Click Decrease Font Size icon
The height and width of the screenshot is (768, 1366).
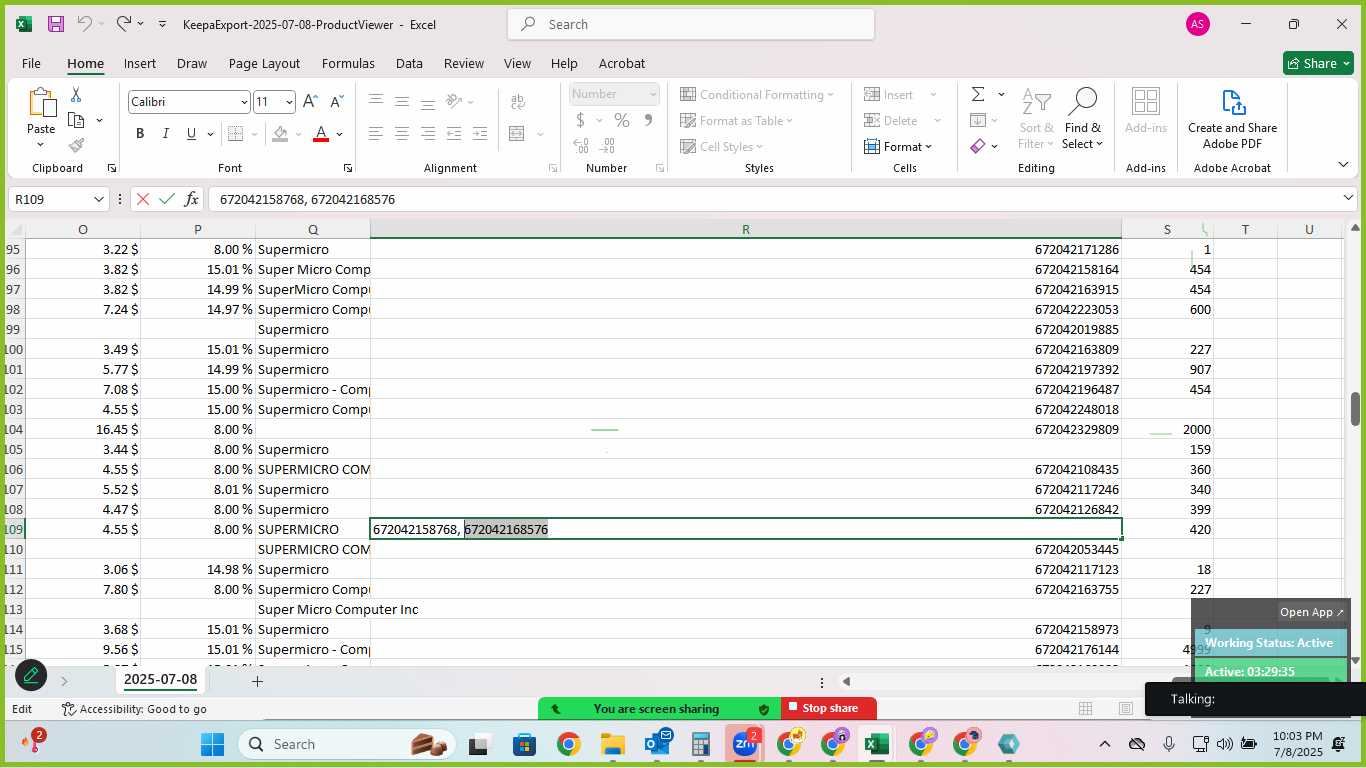pyautogui.click(x=336, y=102)
